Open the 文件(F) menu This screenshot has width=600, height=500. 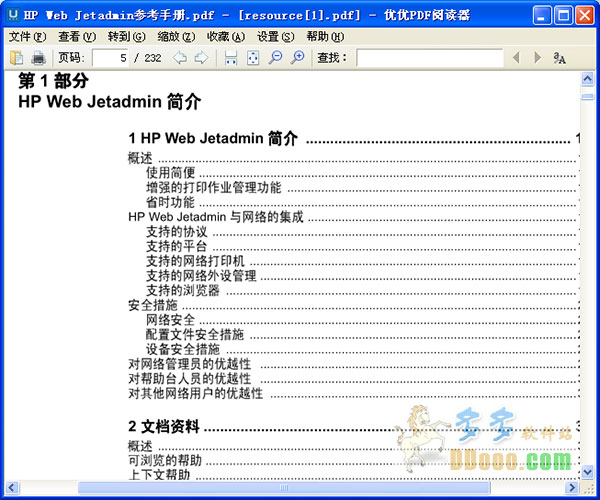[x=27, y=37]
